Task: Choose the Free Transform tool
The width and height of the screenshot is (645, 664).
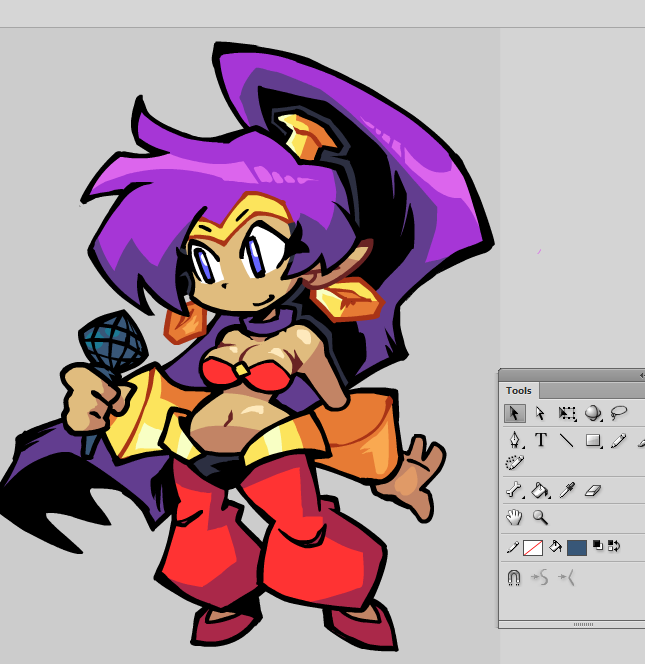Action: (x=567, y=413)
